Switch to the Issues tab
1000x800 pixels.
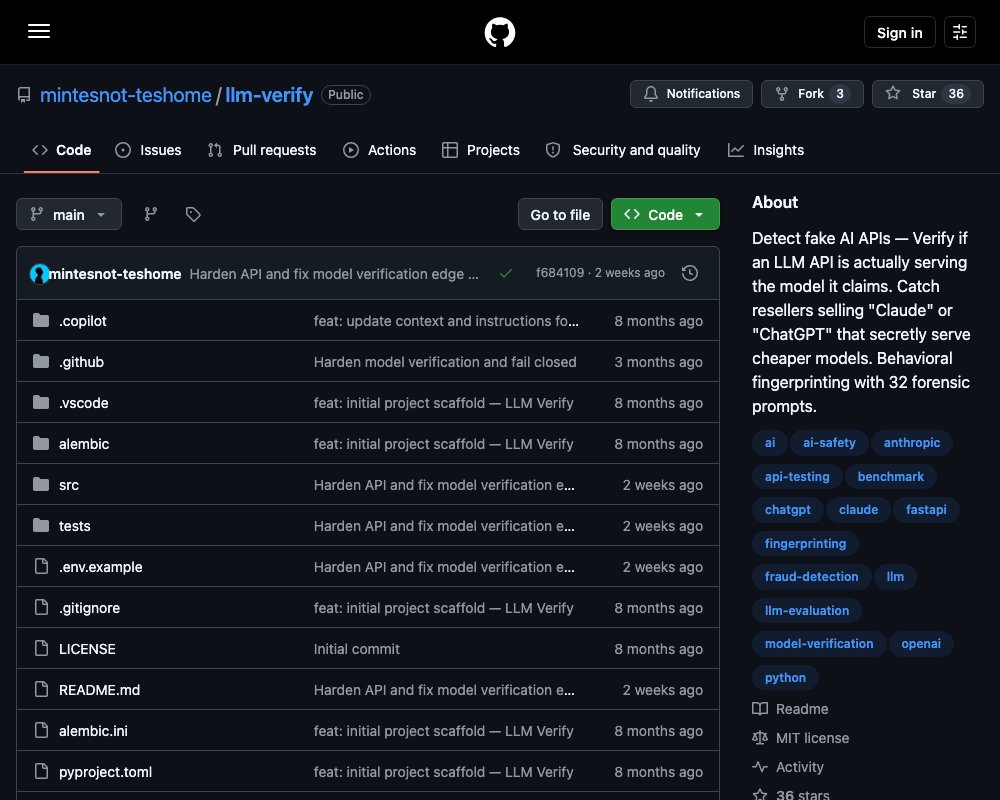click(148, 150)
